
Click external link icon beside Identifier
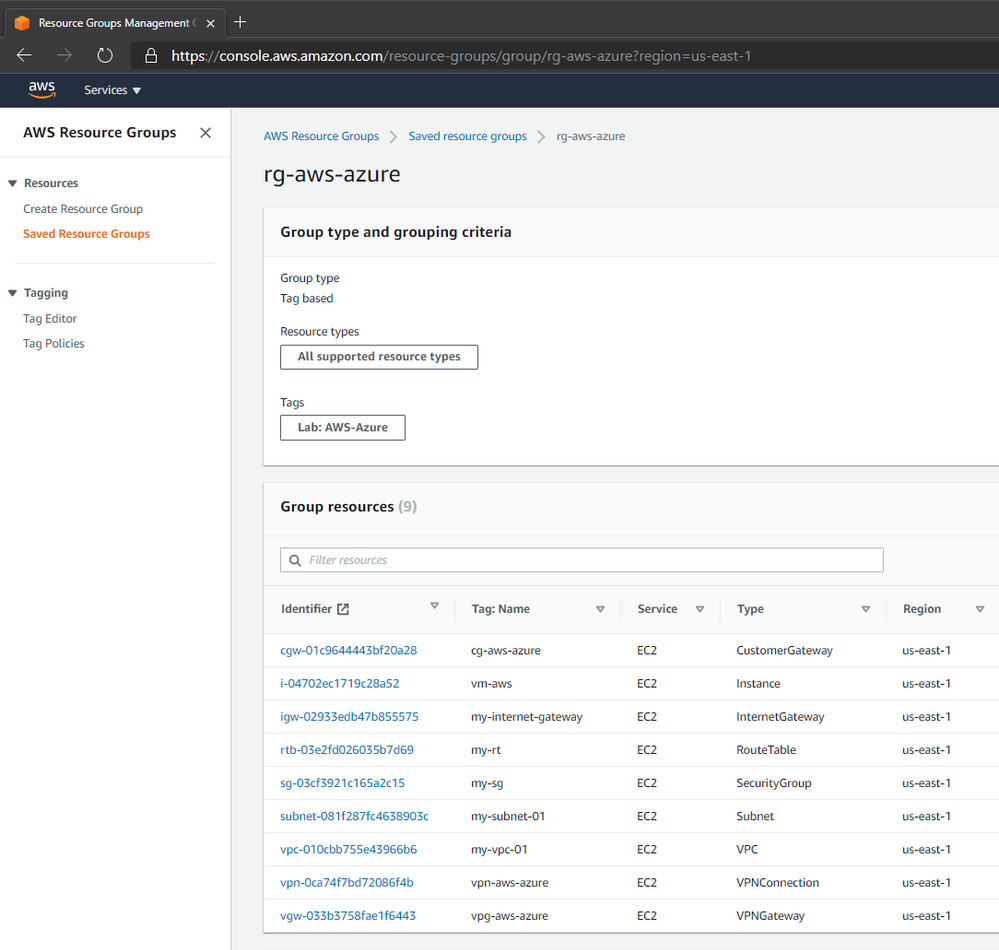coord(343,609)
